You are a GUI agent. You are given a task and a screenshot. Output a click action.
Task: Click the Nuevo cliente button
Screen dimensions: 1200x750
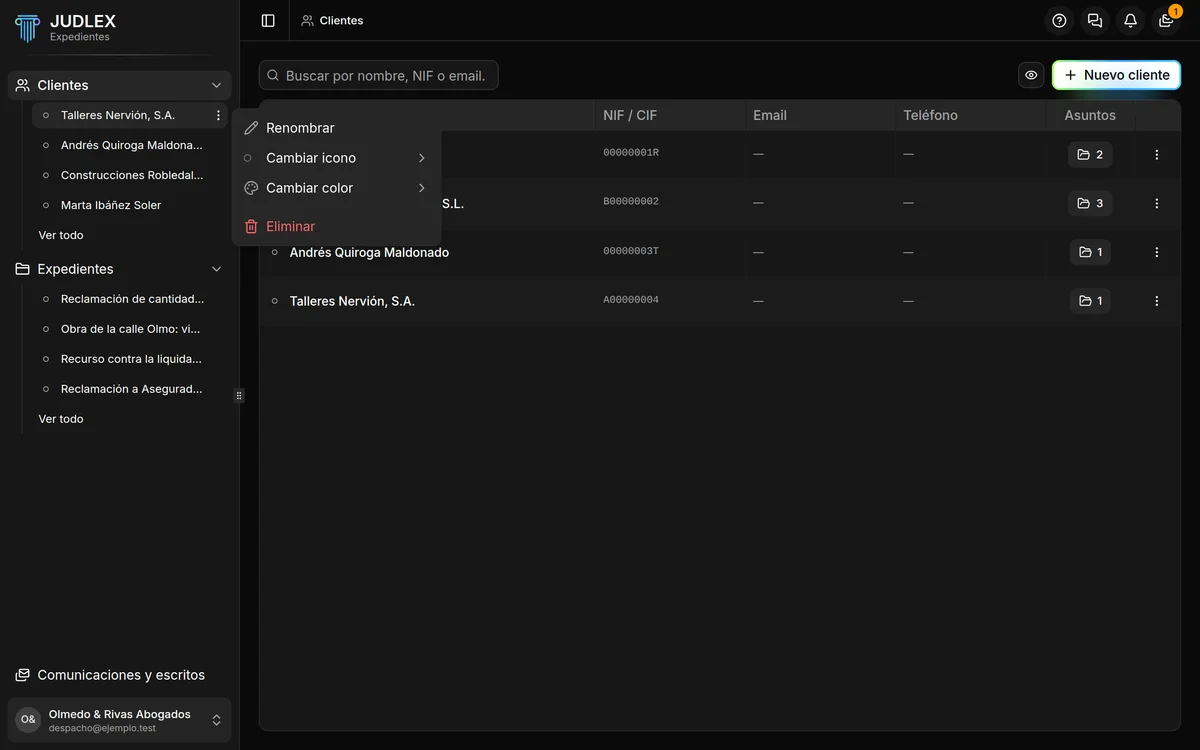tap(1116, 75)
